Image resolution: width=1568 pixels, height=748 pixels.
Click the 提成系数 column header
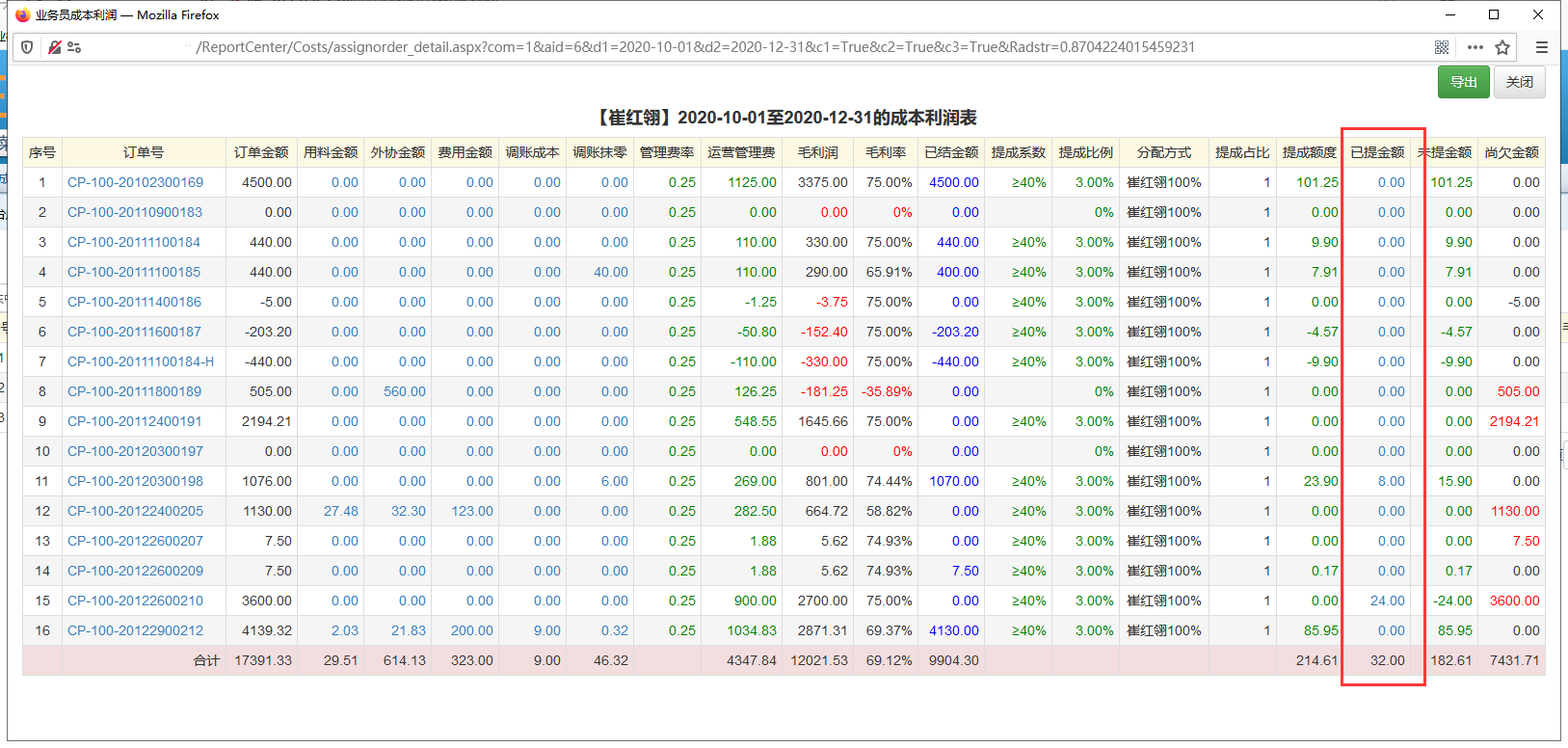(1019, 152)
